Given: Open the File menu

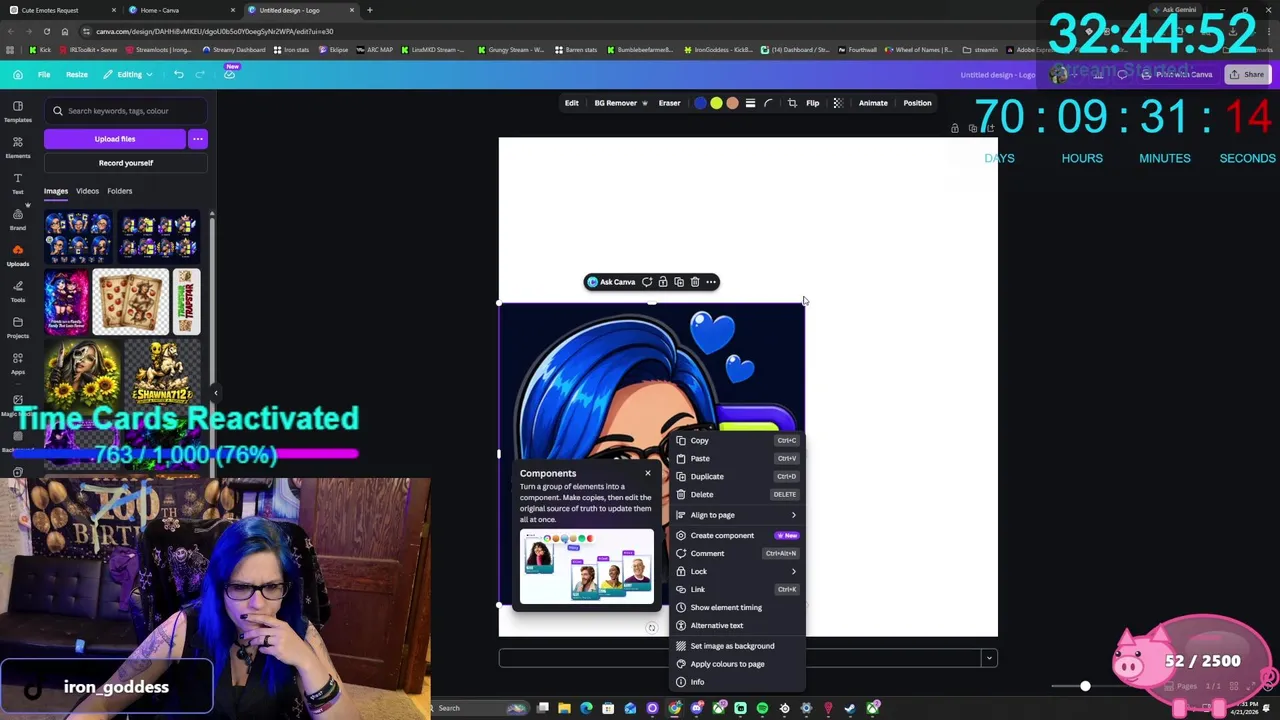Looking at the screenshot, I should [x=44, y=74].
